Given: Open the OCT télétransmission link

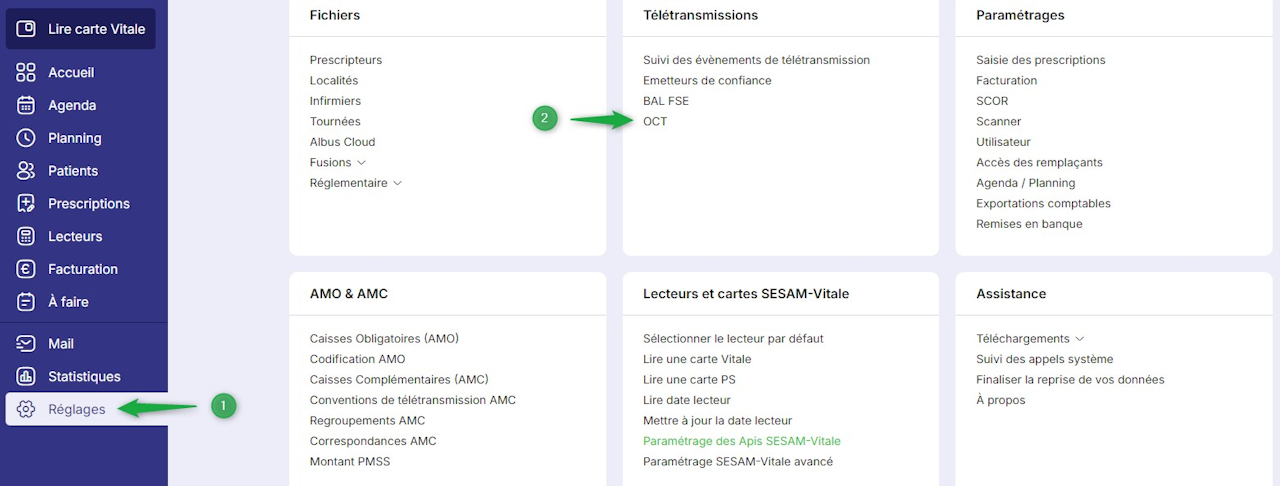Looking at the screenshot, I should click(655, 122).
